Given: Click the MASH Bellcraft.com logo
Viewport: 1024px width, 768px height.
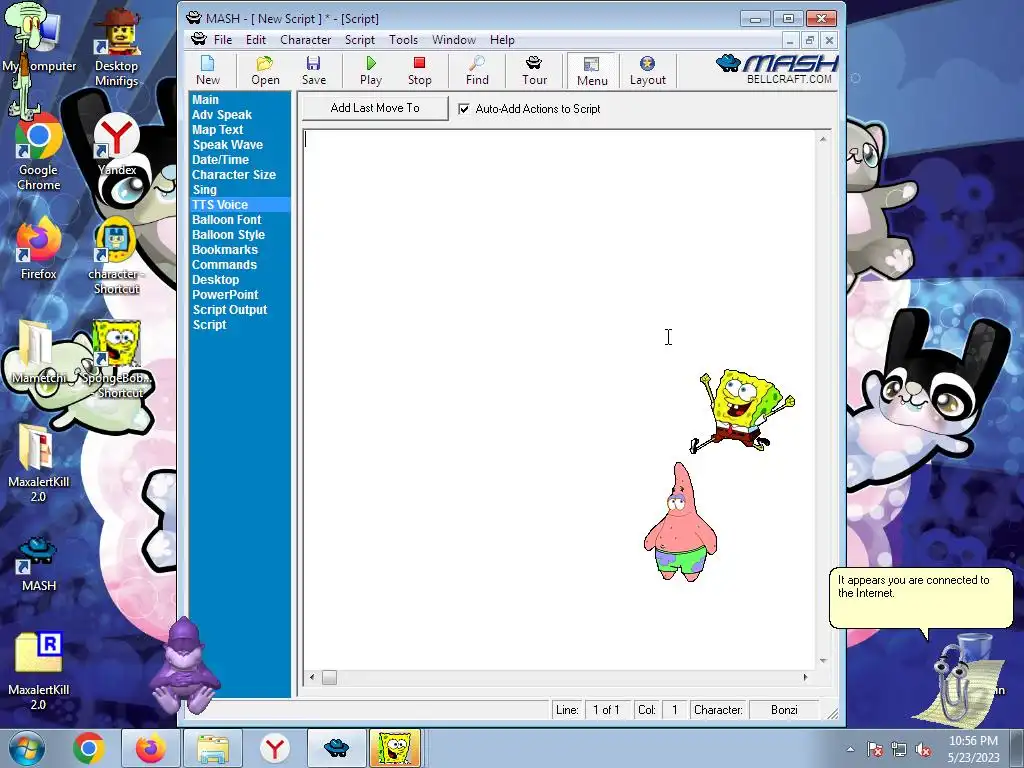Looking at the screenshot, I should click(x=777, y=69).
